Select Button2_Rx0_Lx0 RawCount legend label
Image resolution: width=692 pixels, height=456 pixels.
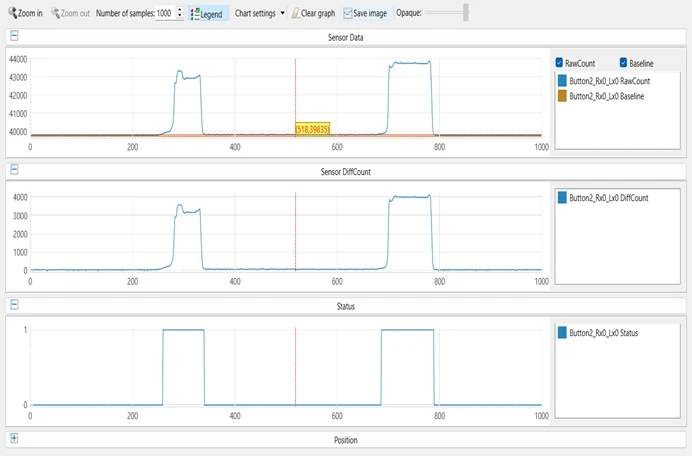point(609,81)
